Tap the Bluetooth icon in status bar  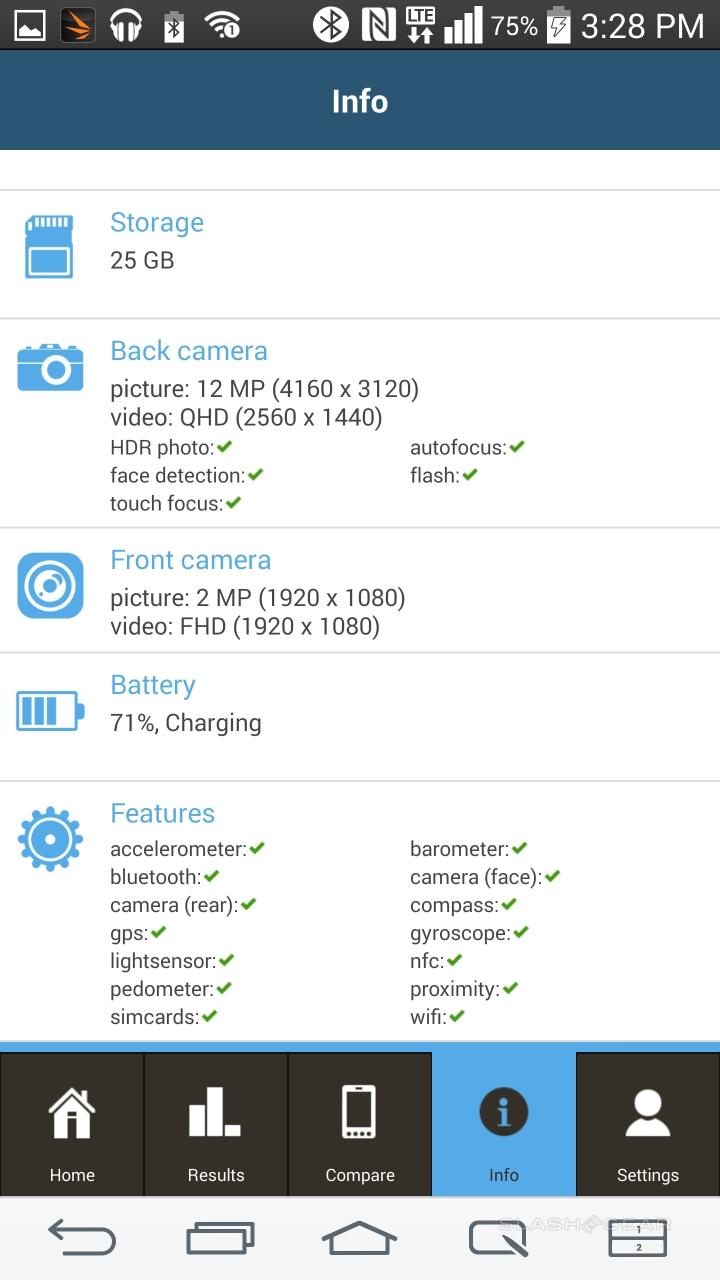[x=330, y=25]
